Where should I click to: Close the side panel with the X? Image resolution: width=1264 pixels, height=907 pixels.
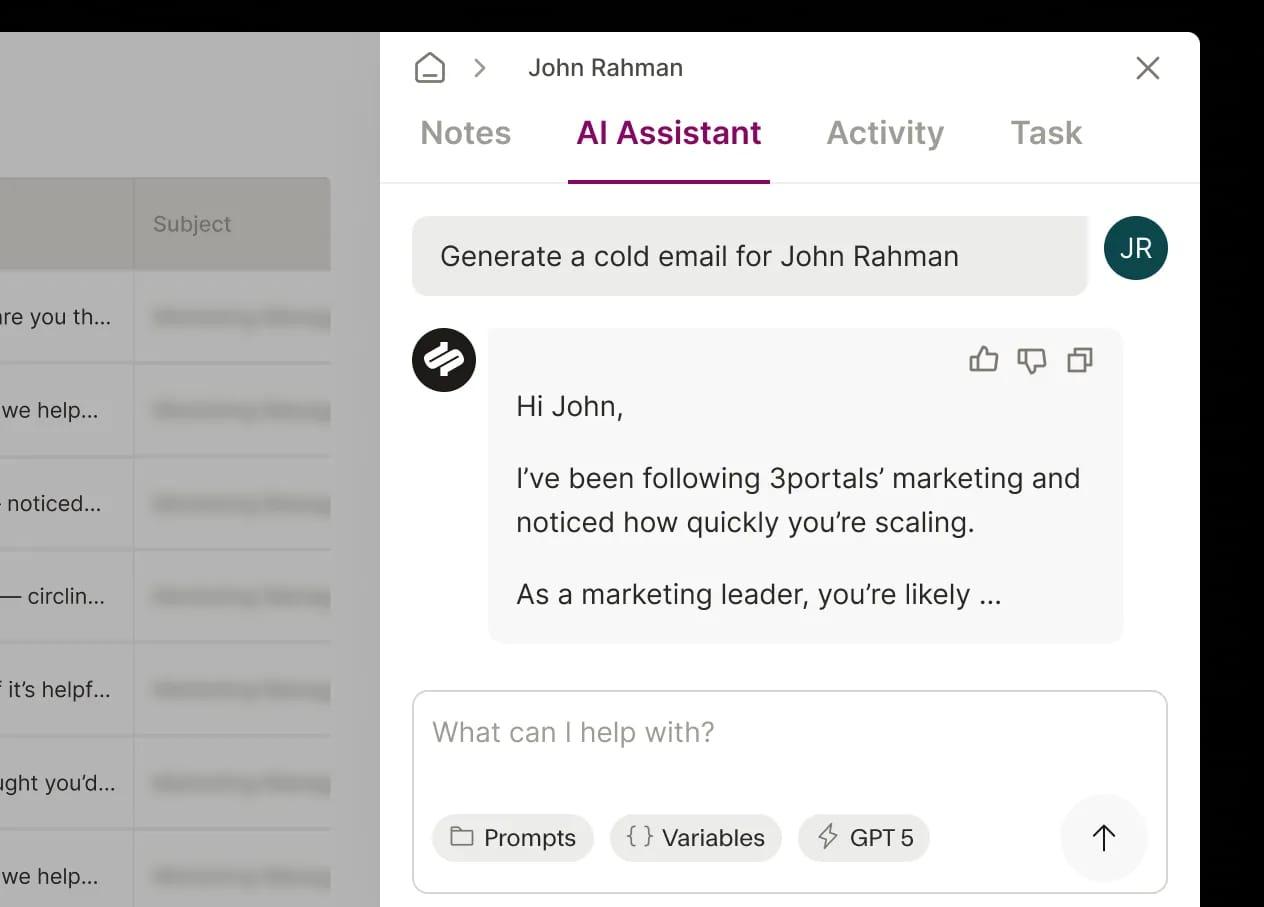coord(1148,68)
